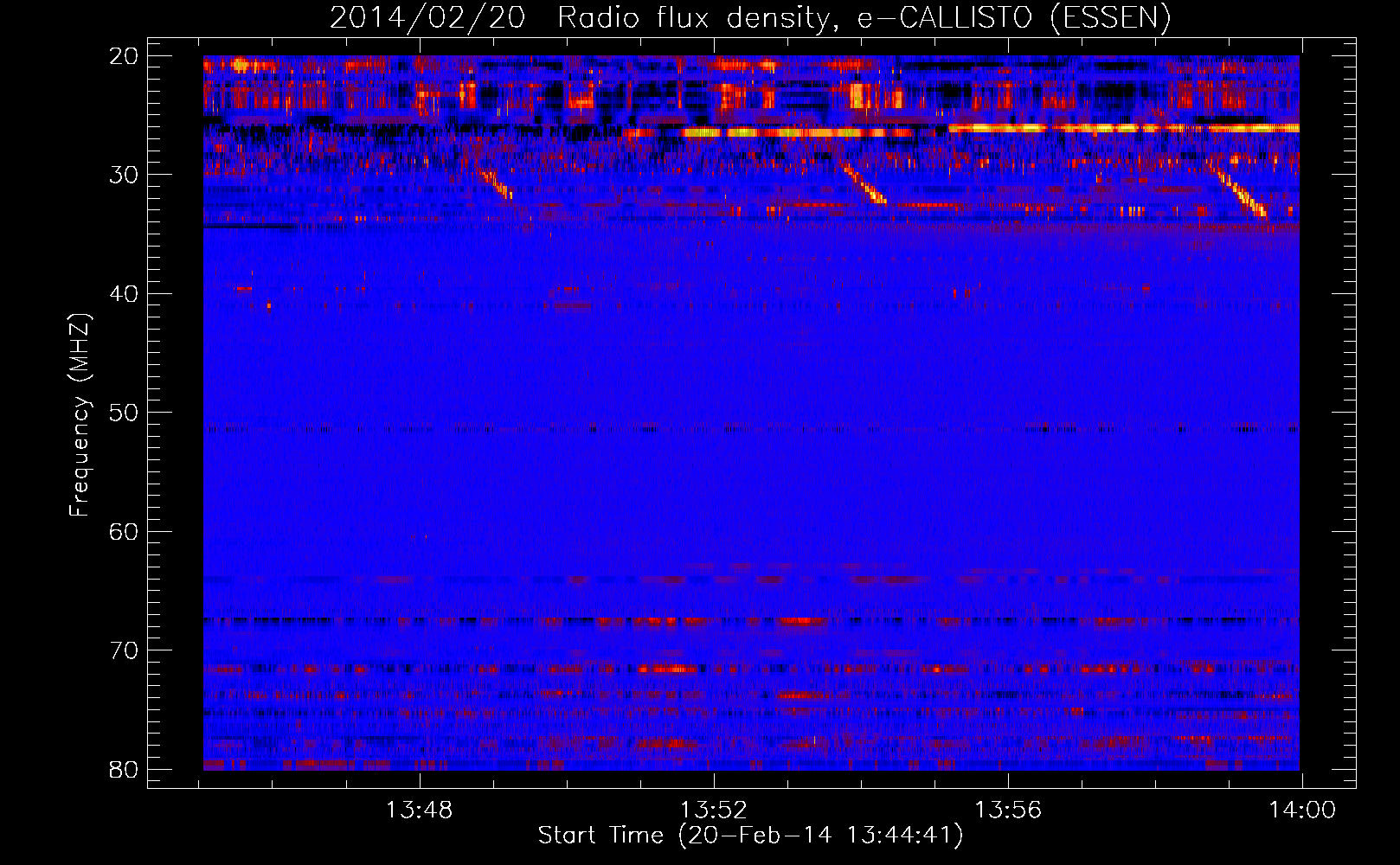This screenshot has width=1400, height=865.
Task: Click the frequency tick label 80
Action: coord(124,769)
